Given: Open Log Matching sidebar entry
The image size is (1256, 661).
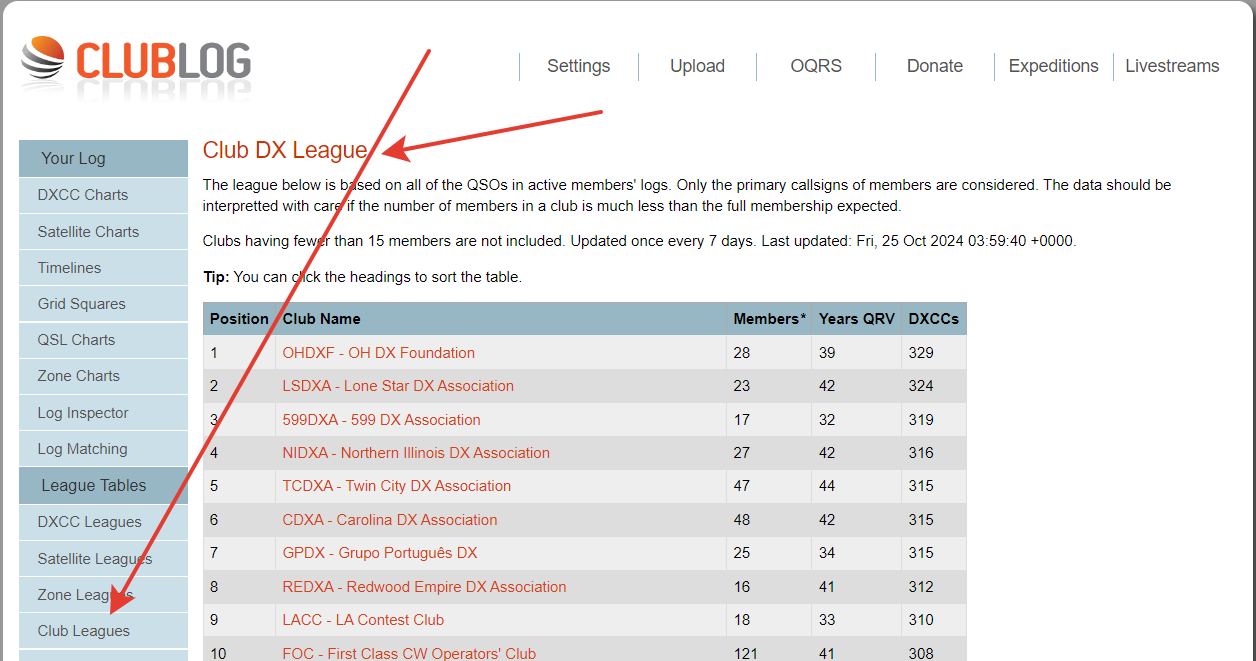Looking at the screenshot, I should click(x=103, y=449).
